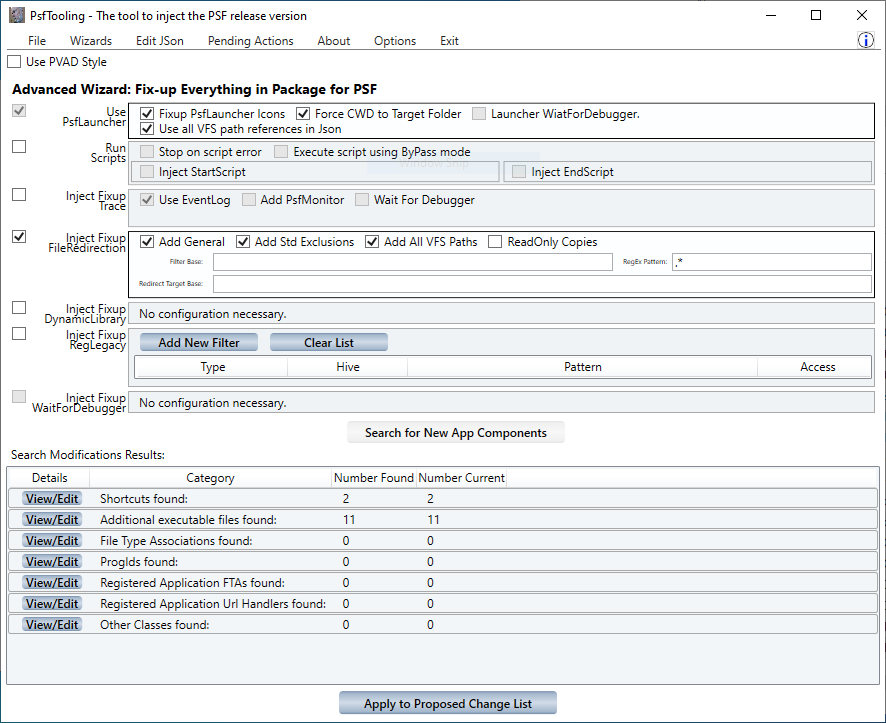Click 'Registered Application Url Handlers found:' text
The height and width of the screenshot is (723, 886).
coord(212,604)
